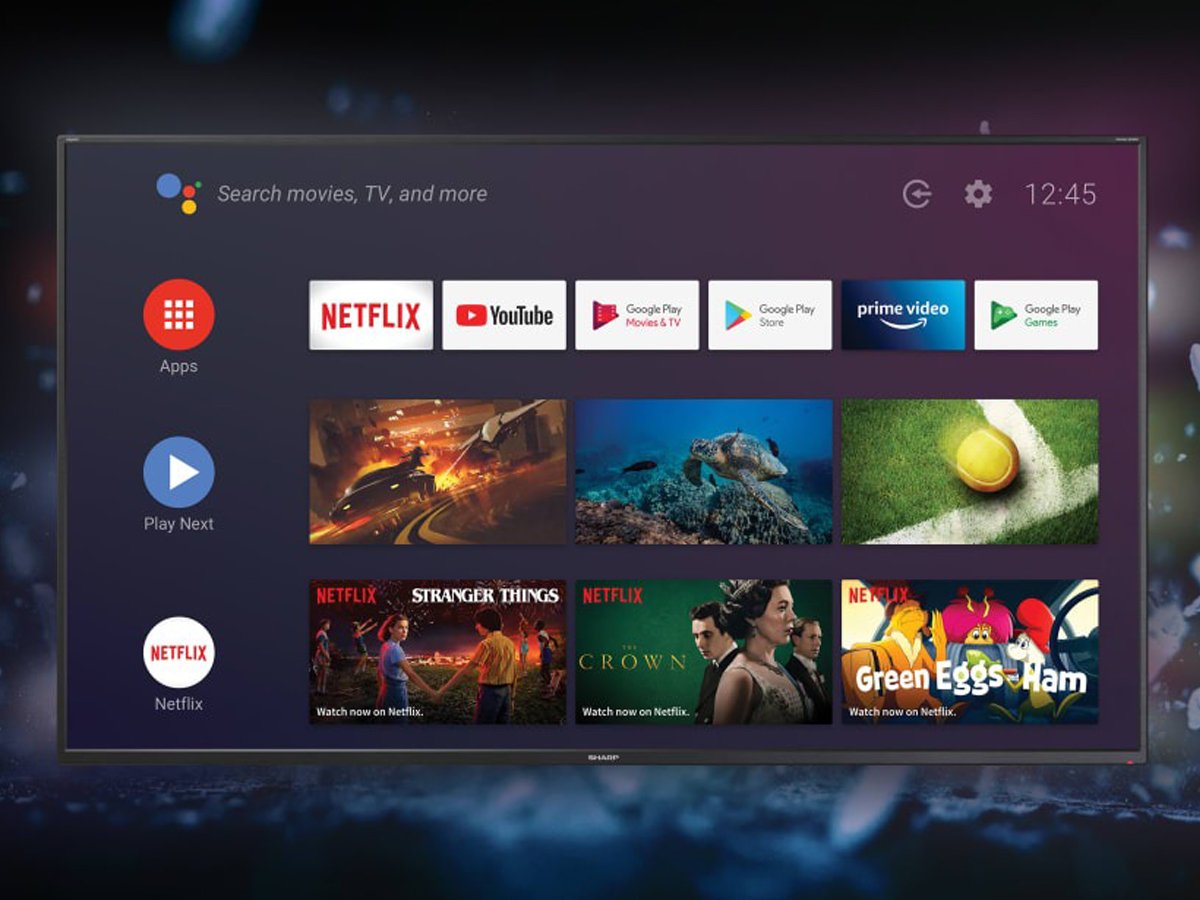Click 'Watch now on Netflix.' on The Crown
This screenshot has height=900, width=1200.
(x=636, y=712)
